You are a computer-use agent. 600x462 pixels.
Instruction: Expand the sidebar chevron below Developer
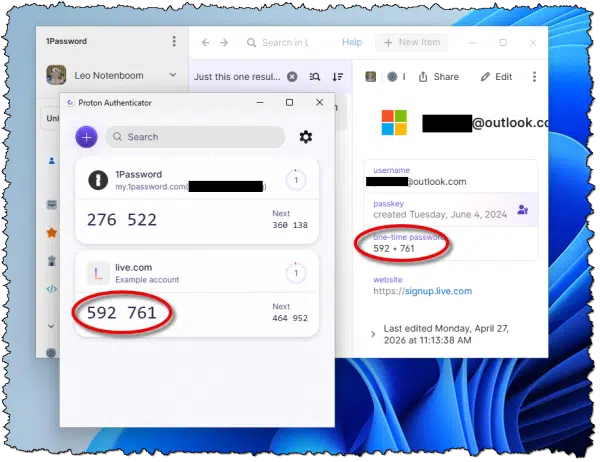tap(52, 326)
